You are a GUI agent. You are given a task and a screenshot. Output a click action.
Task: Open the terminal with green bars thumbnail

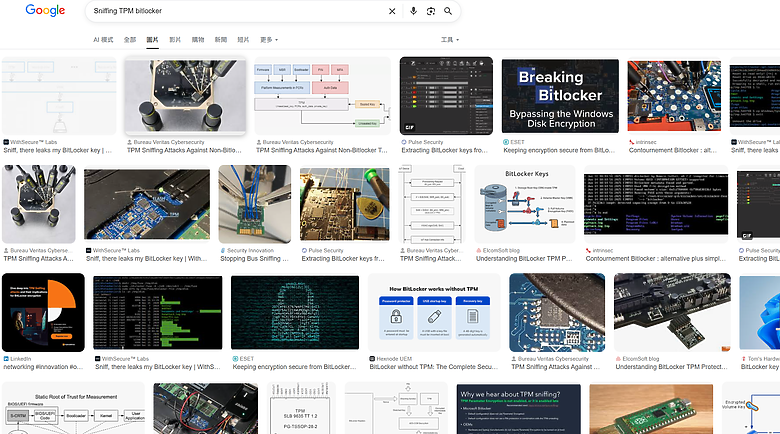click(158, 312)
